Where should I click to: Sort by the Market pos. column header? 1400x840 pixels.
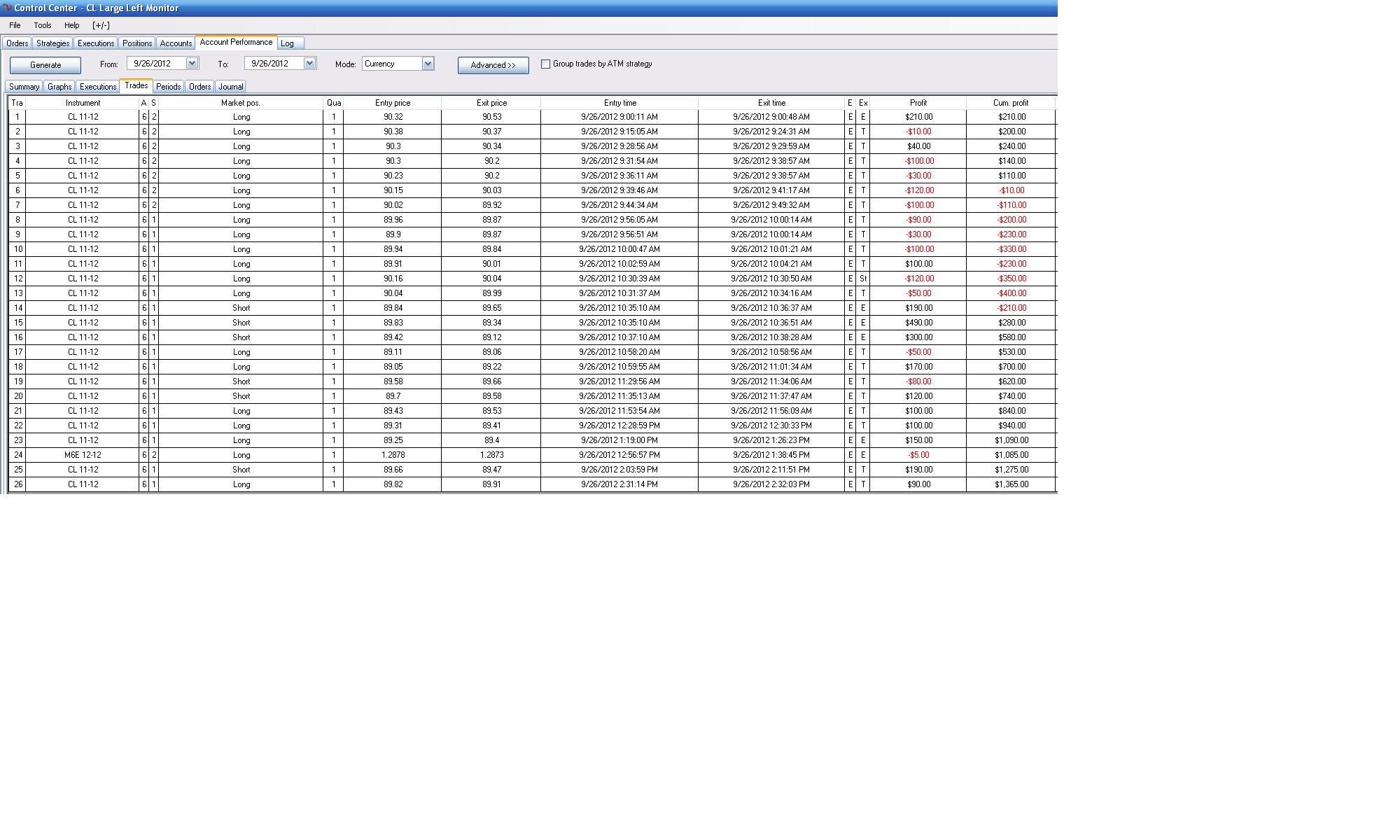pos(241,103)
